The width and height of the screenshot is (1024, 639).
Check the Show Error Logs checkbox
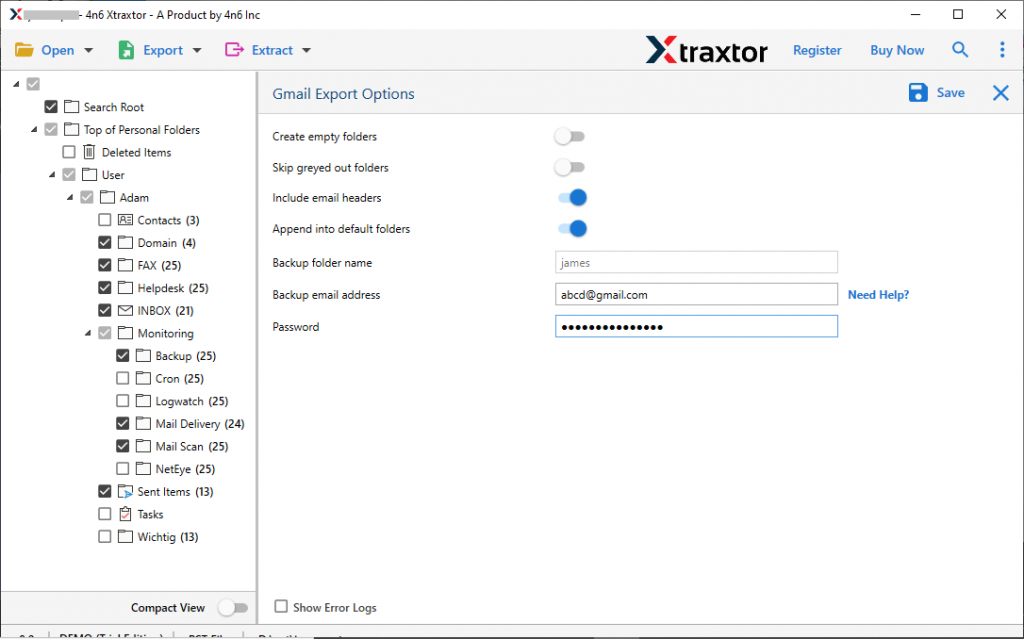[x=281, y=607]
